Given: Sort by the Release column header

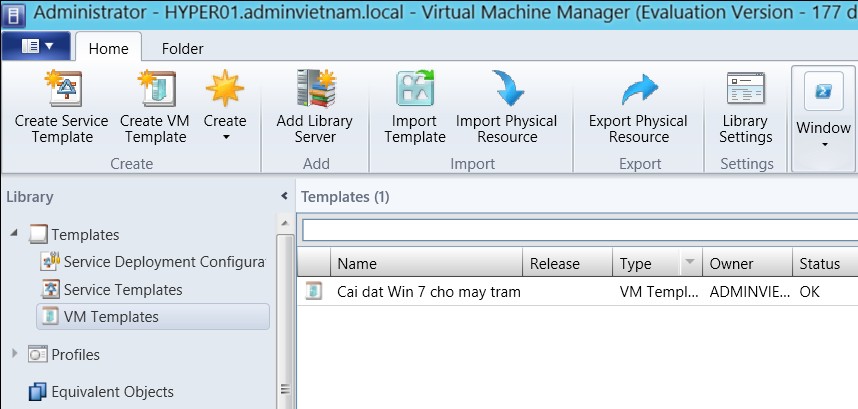Looking at the screenshot, I should [567, 263].
